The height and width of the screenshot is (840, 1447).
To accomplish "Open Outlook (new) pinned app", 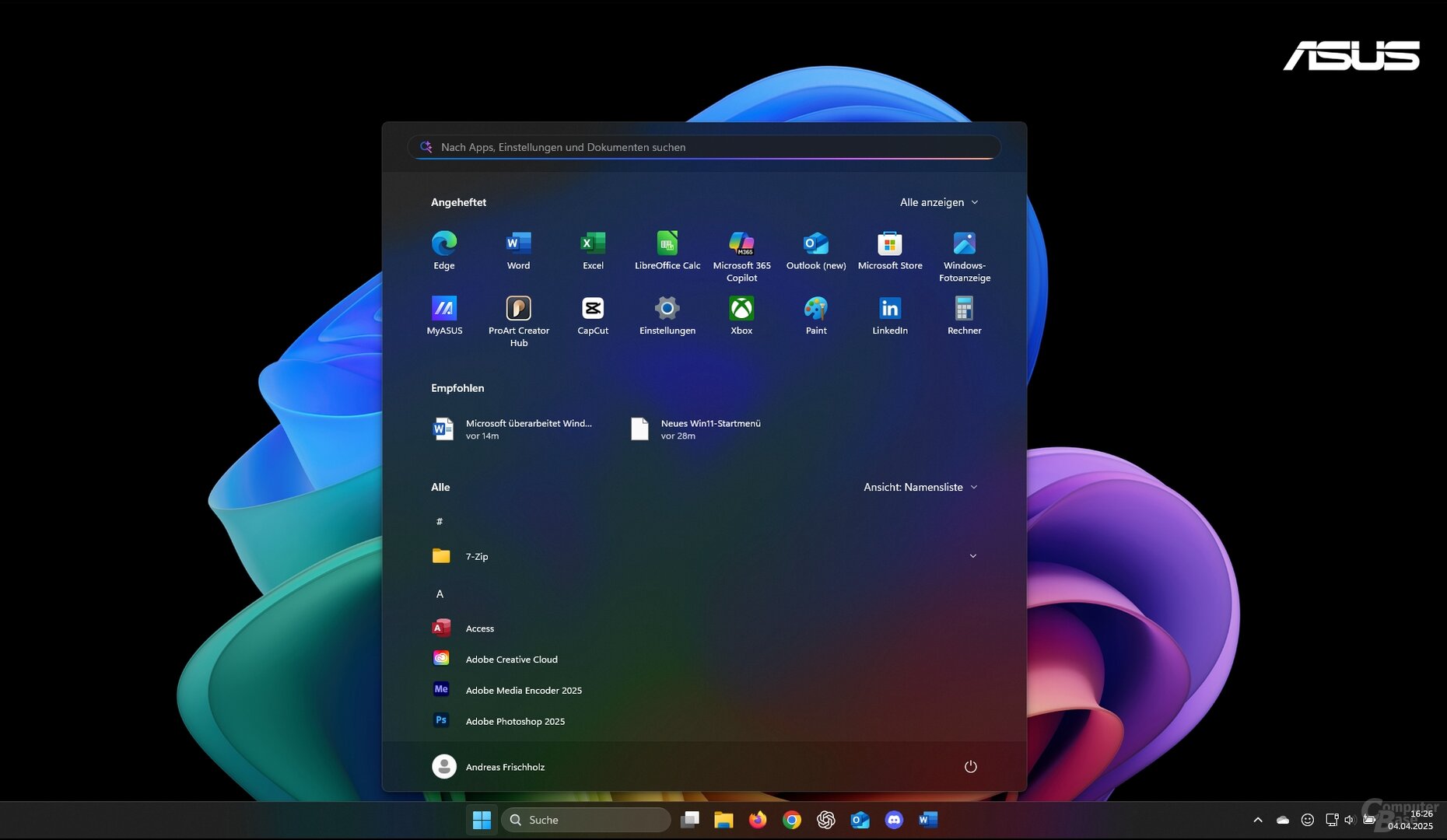I will (x=816, y=250).
